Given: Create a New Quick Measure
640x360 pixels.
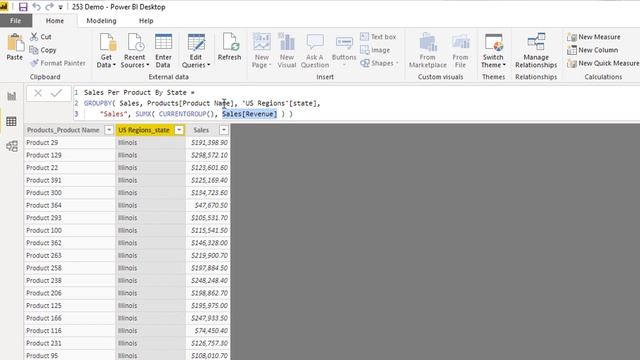Looking at the screenshot, I should [603, 63].
